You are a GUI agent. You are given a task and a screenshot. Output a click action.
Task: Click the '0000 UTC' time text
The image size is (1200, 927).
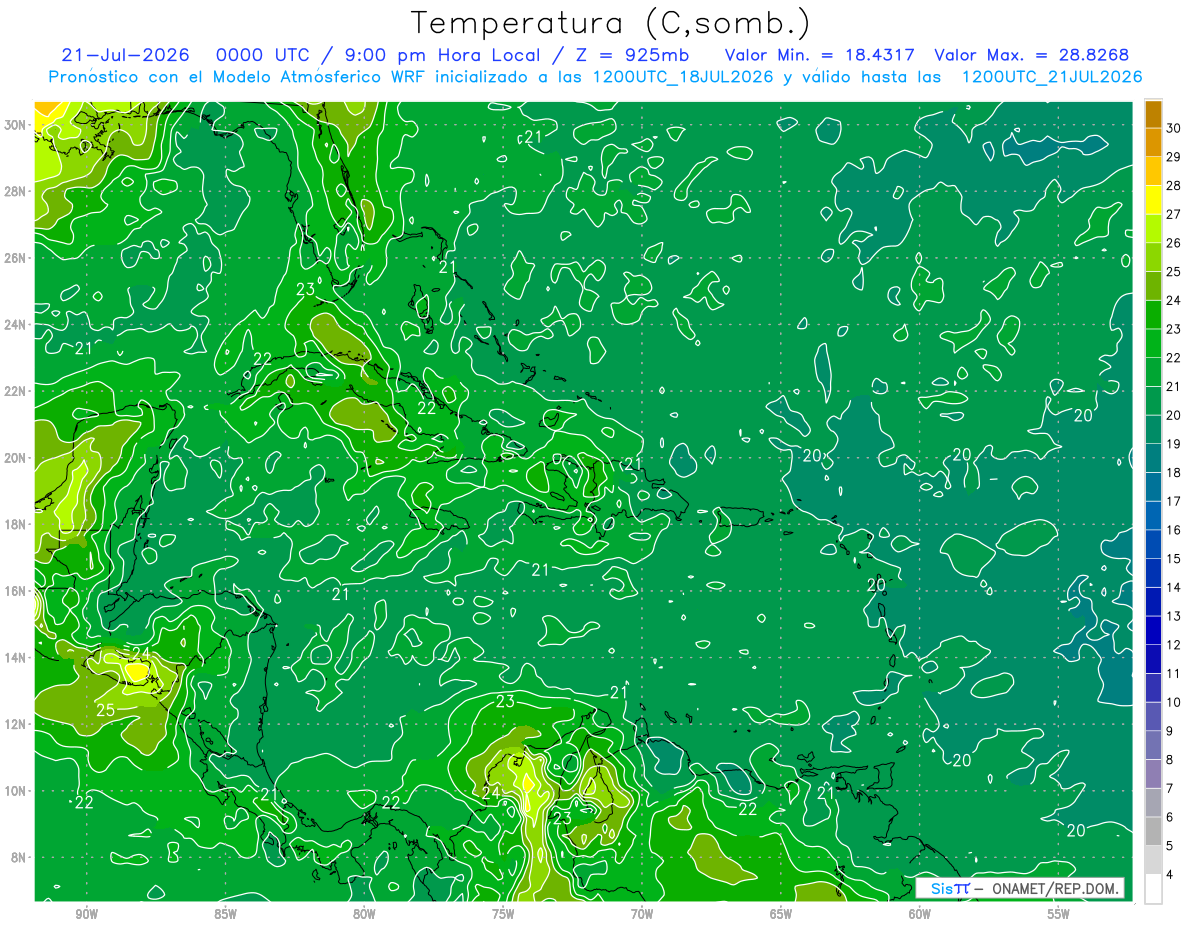(265, 55)
